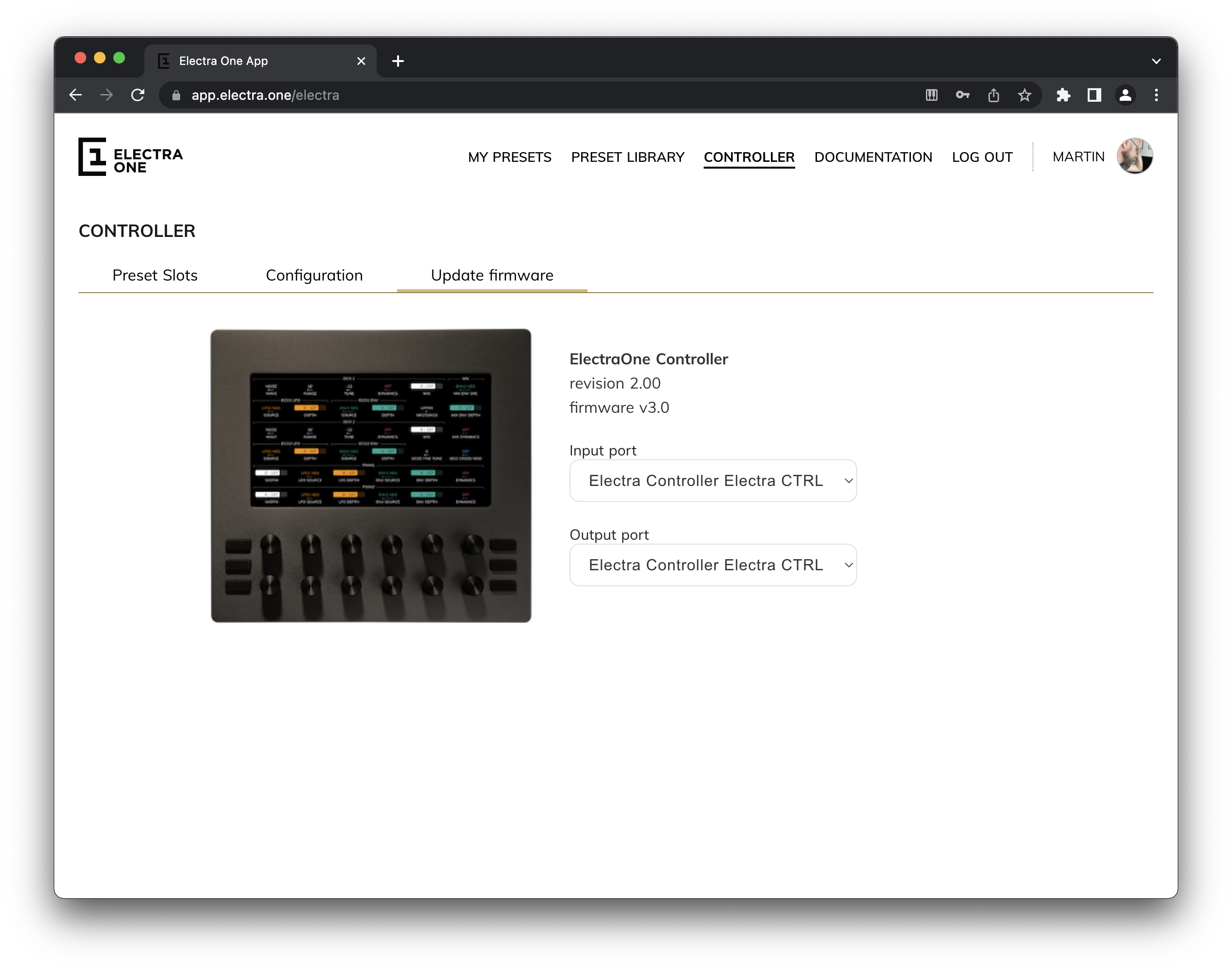Open the Output port dropdown
1232x970 pixels.
[x=713, y=564]
